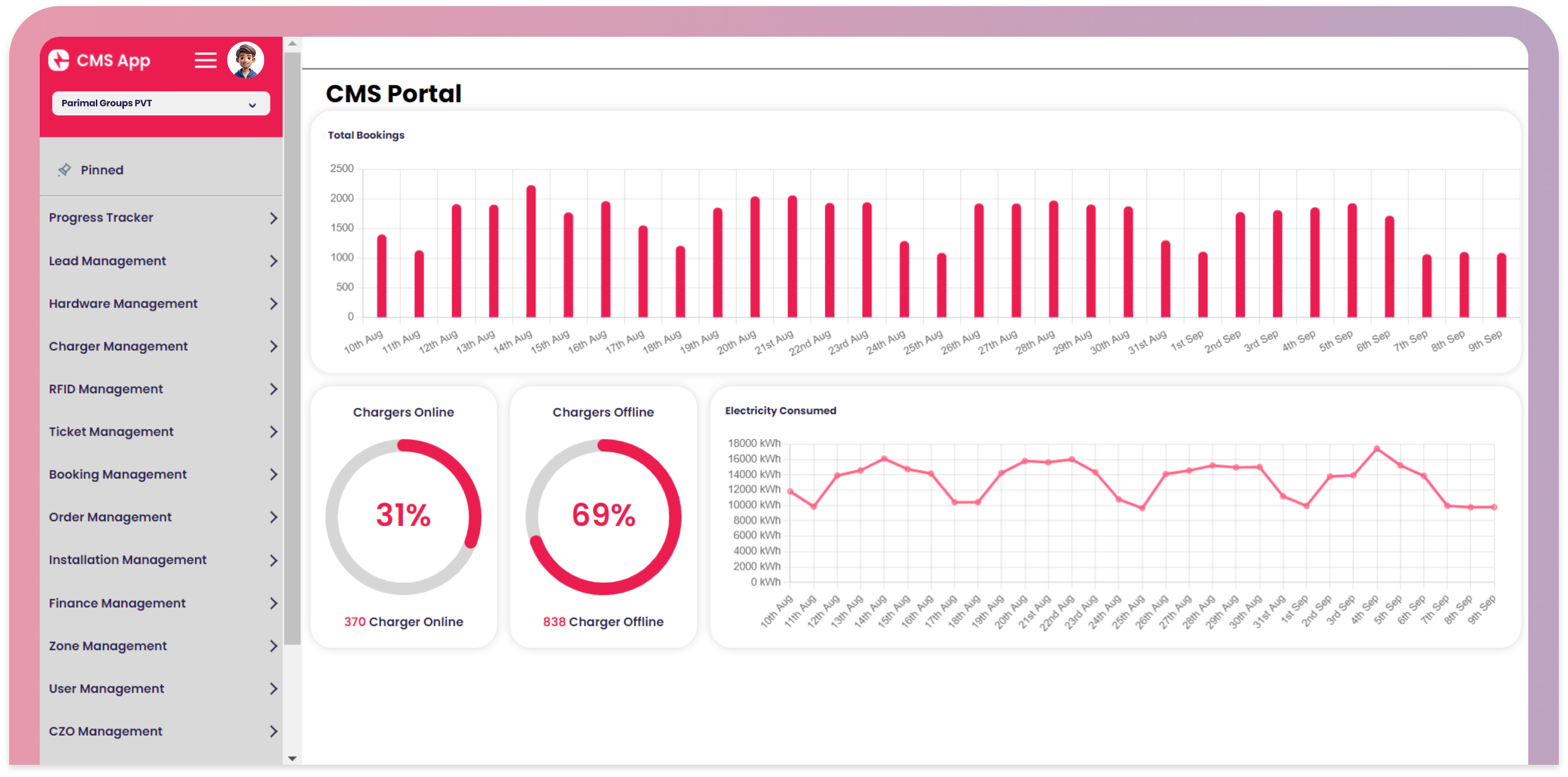Click the CMS App logo icon
Screen dimensions: 1568x777
[x=59, y=60]
